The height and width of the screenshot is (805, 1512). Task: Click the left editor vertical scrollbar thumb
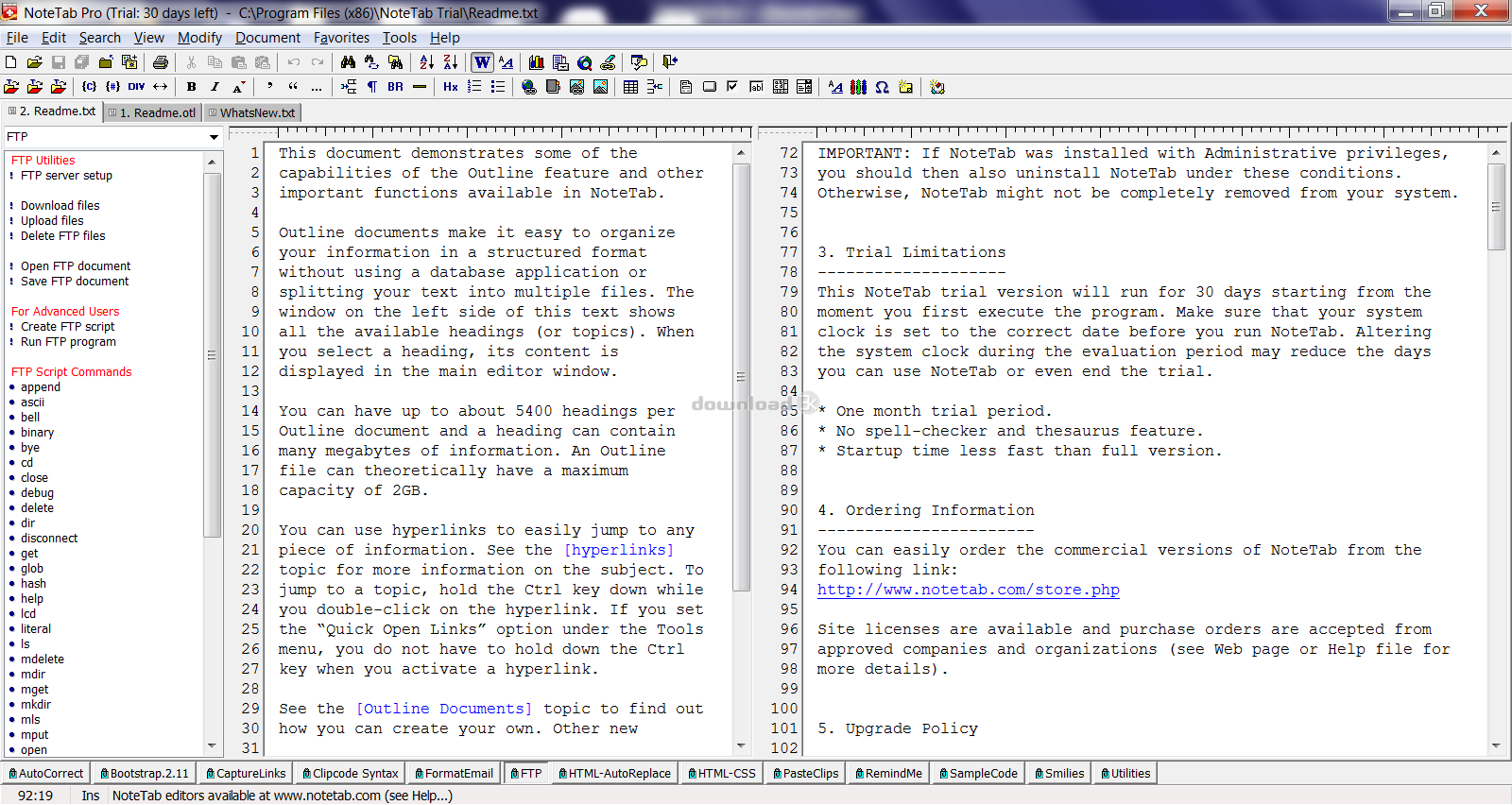click(x=741, y=378)
